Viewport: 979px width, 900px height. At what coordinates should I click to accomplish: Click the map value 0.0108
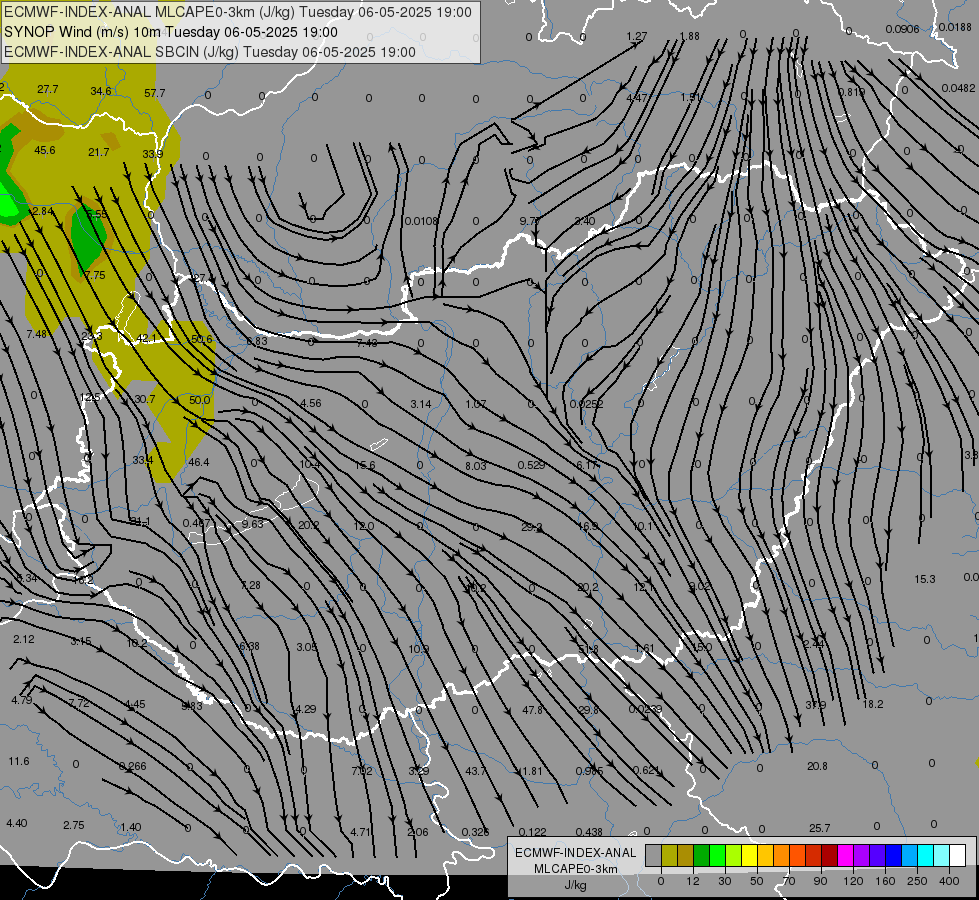pos(421,221)
